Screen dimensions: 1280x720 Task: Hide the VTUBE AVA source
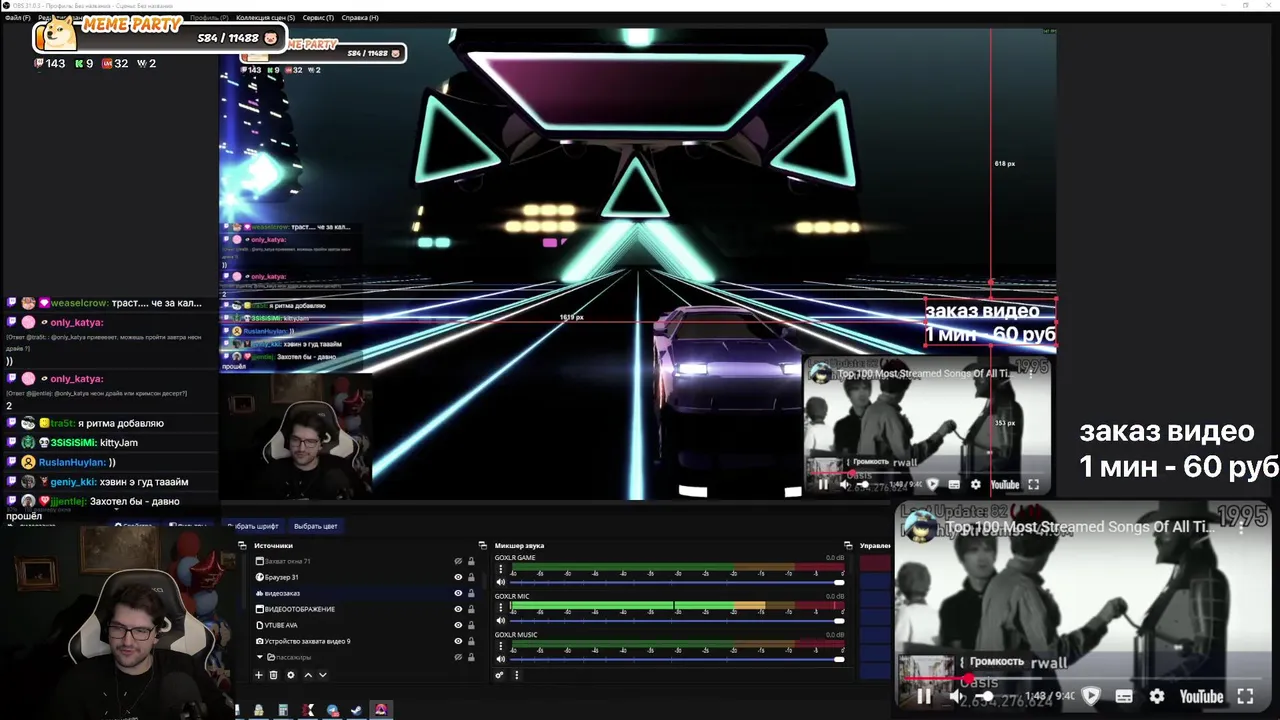tap(458, 625)
